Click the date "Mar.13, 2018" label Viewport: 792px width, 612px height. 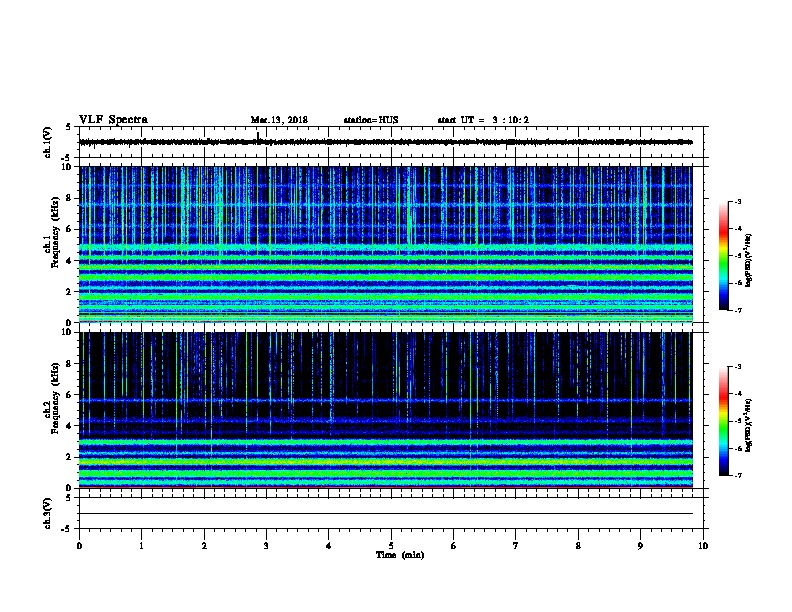pos(279,120)
